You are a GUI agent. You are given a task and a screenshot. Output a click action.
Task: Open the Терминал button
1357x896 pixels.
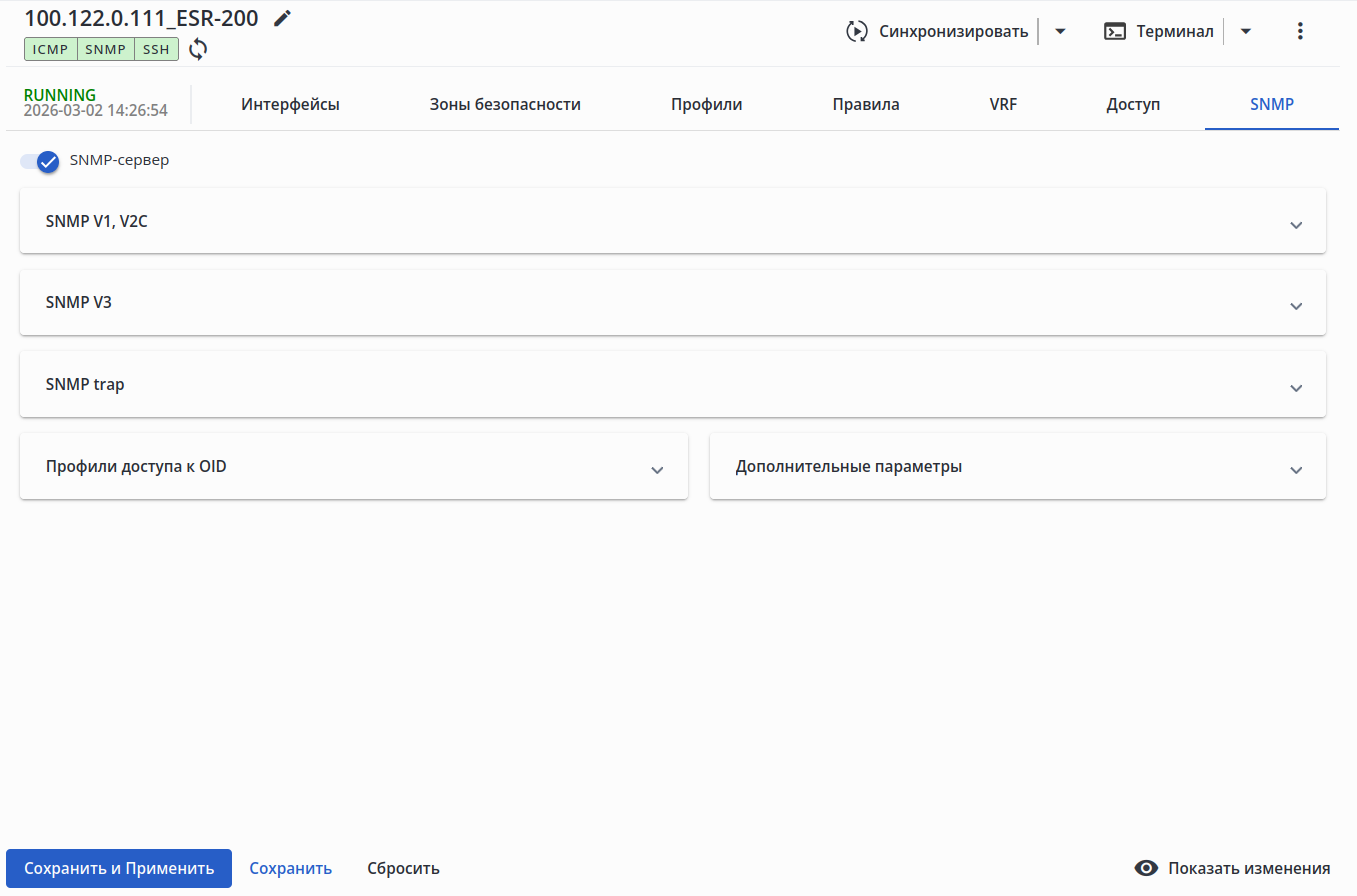coord(1158,31)
